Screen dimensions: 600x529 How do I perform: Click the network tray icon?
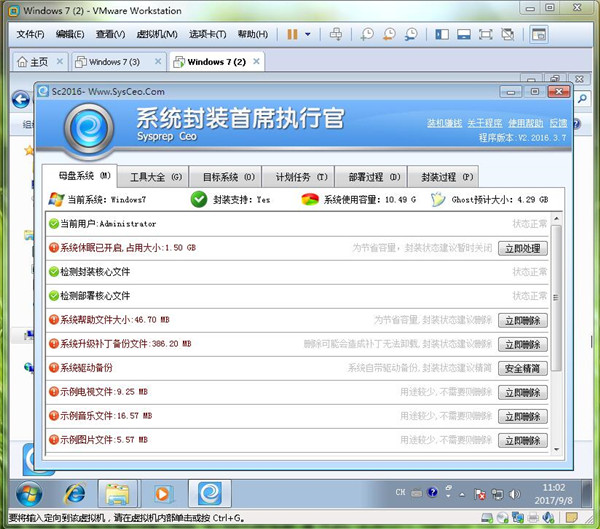(x=497, y=494)
